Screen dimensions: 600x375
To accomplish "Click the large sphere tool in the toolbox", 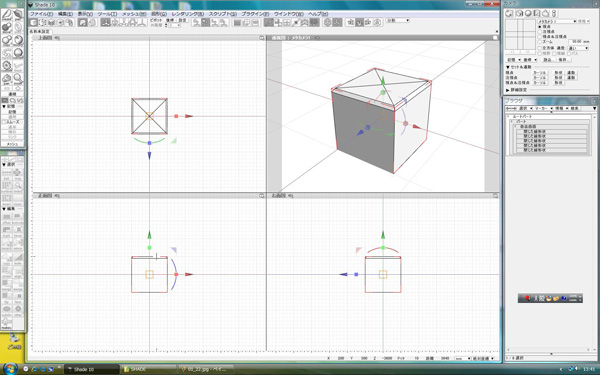I will point(18,53).
